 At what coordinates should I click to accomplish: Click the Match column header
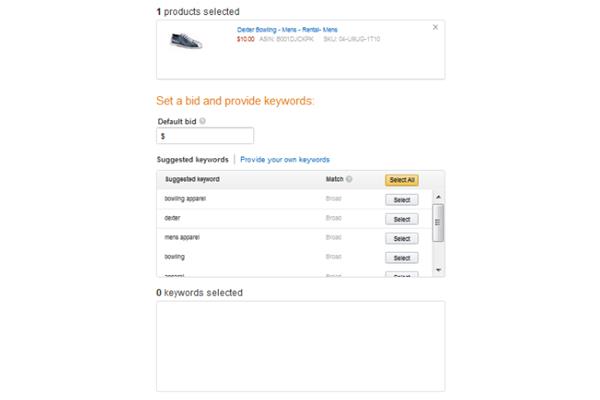[x=334, y=179]
